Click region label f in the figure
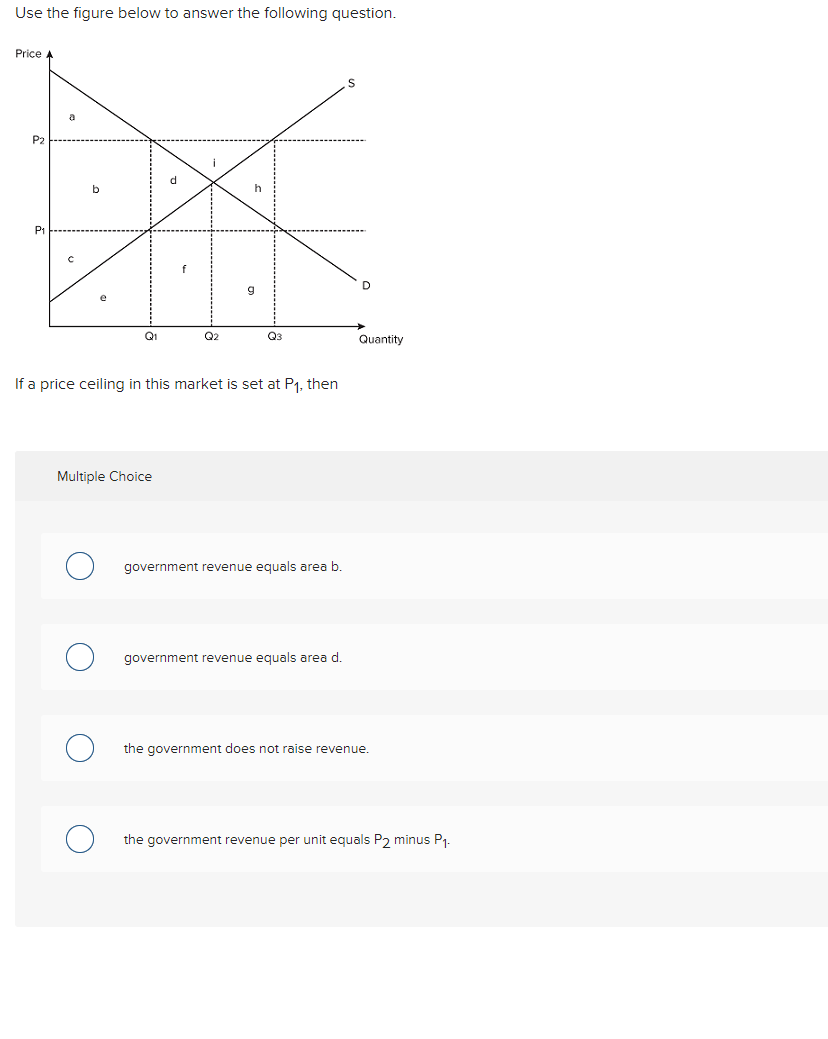This screenshot has height=1039, width=828. tap(183, 269)
